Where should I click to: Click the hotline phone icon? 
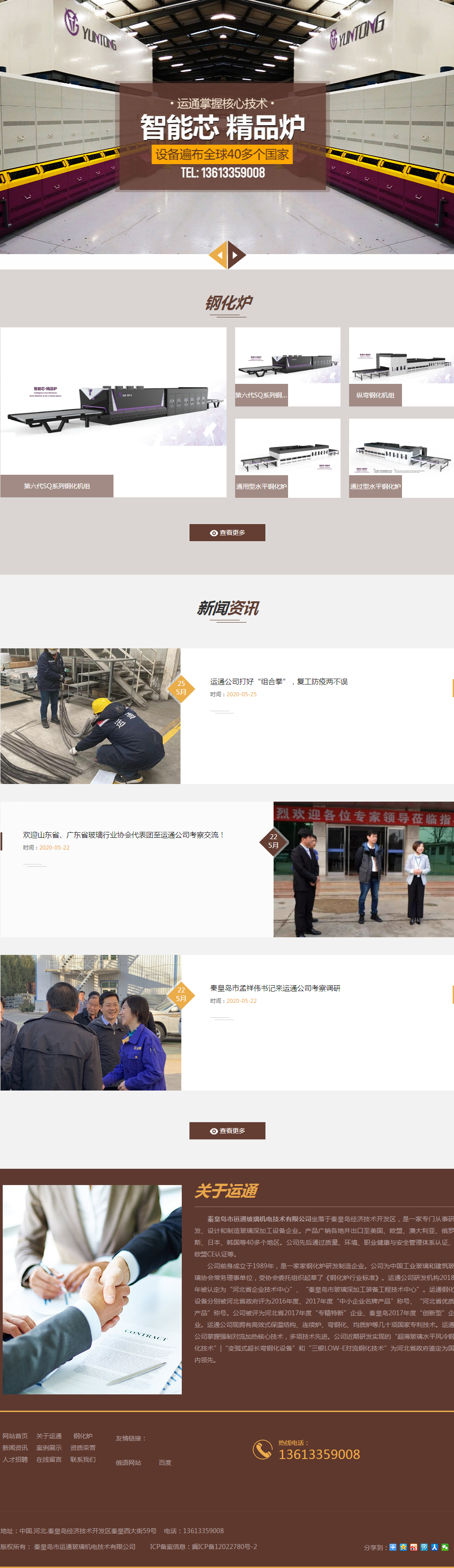262,1449
